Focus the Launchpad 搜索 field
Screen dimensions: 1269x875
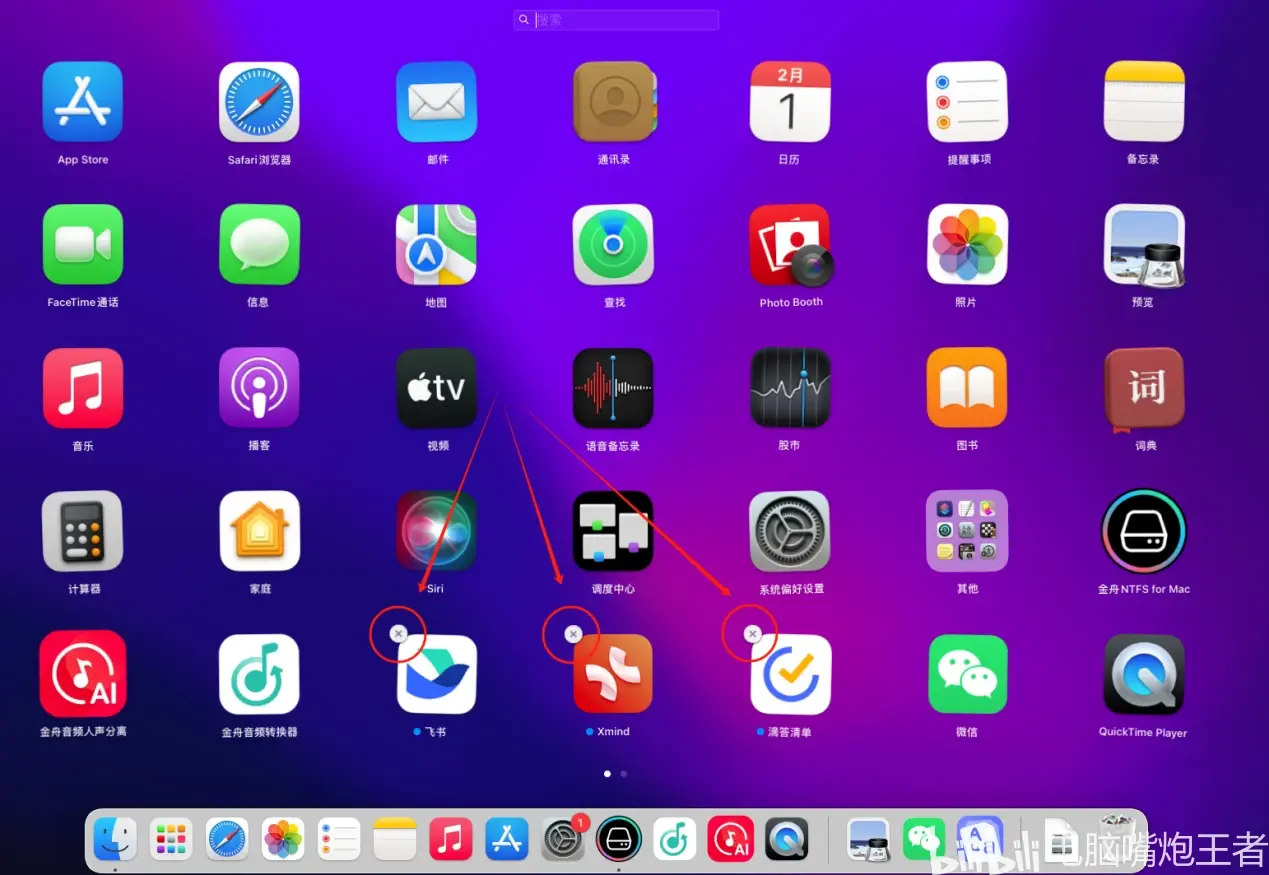click(616, 20)
